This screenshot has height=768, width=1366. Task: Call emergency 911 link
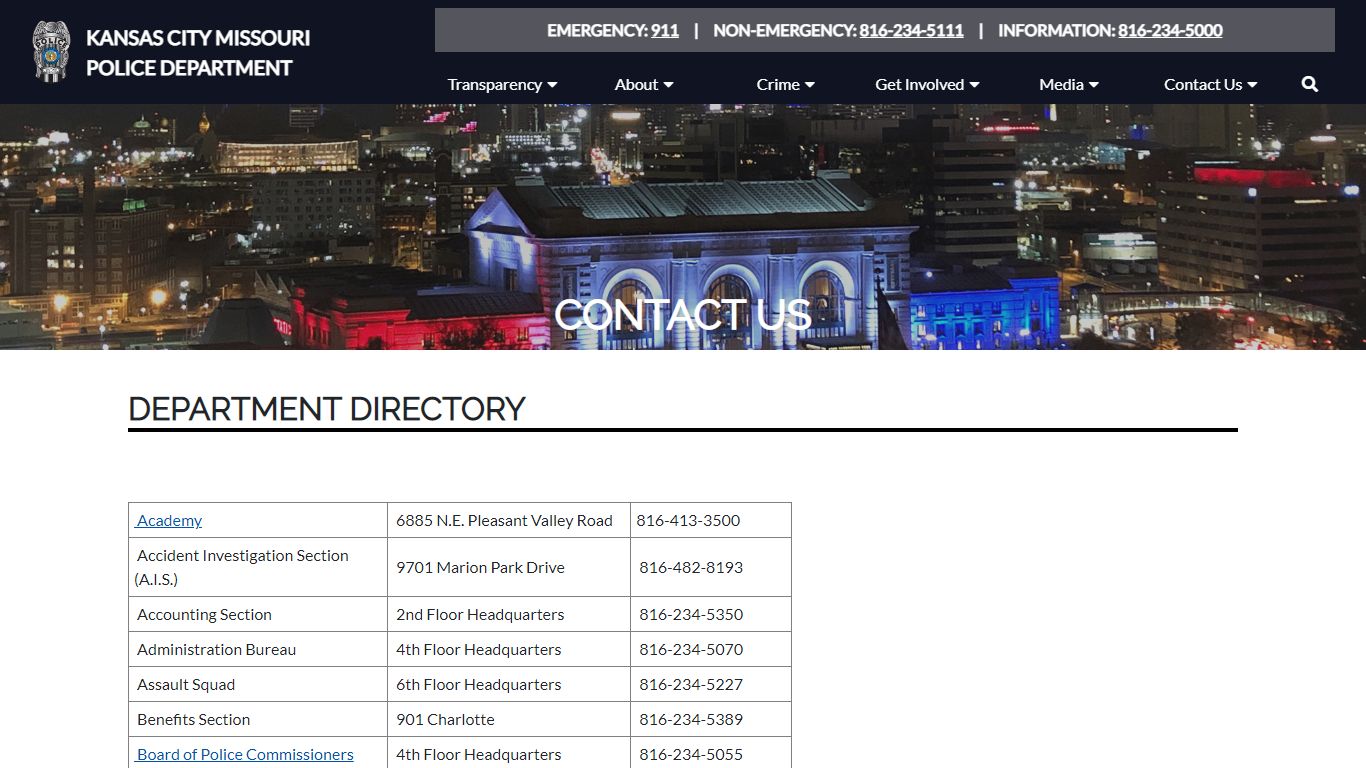[664, 30]
